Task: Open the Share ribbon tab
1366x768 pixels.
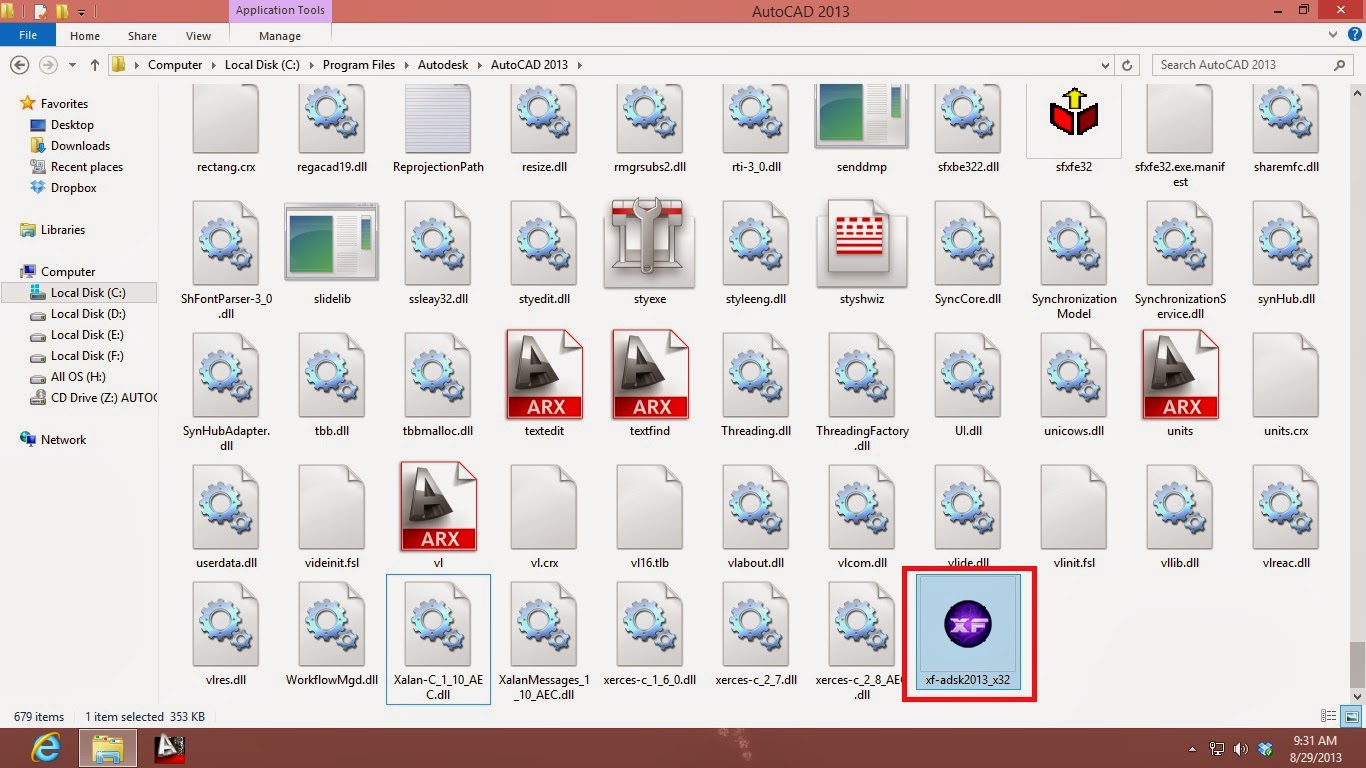Action: click(x=142, y=35)
